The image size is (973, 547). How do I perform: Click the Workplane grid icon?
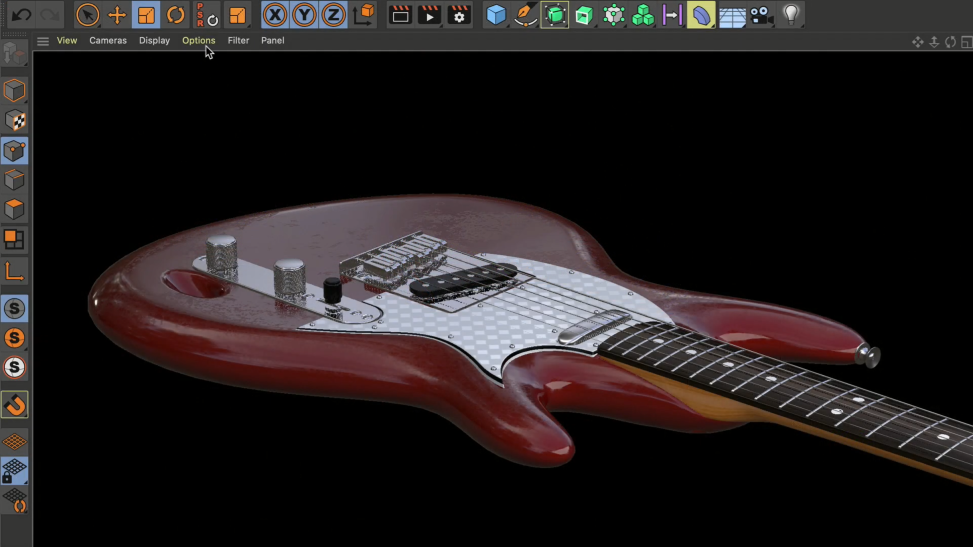[14, 441]
